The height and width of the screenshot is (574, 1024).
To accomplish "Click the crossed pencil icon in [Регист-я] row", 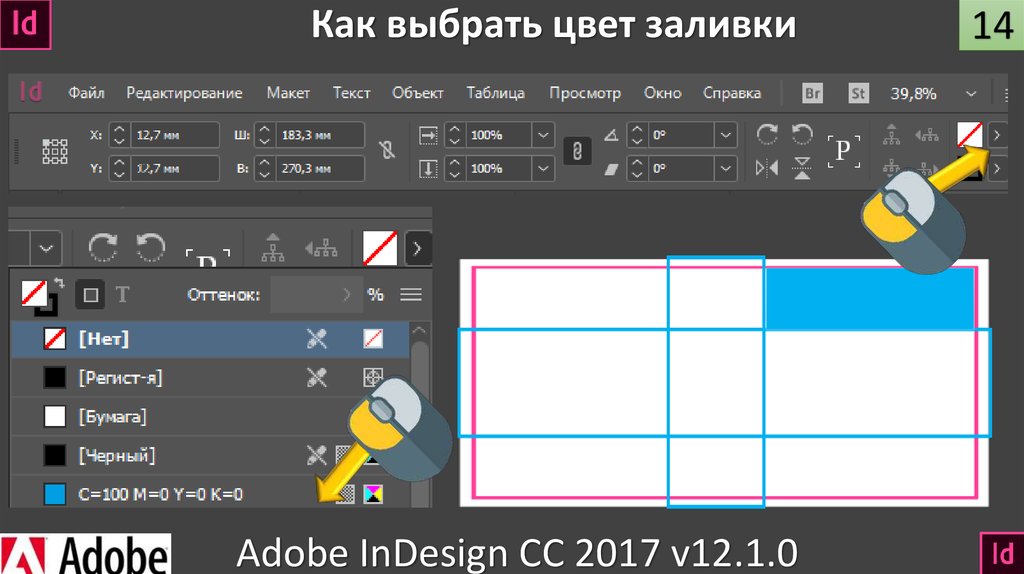I will pos(317,377).
